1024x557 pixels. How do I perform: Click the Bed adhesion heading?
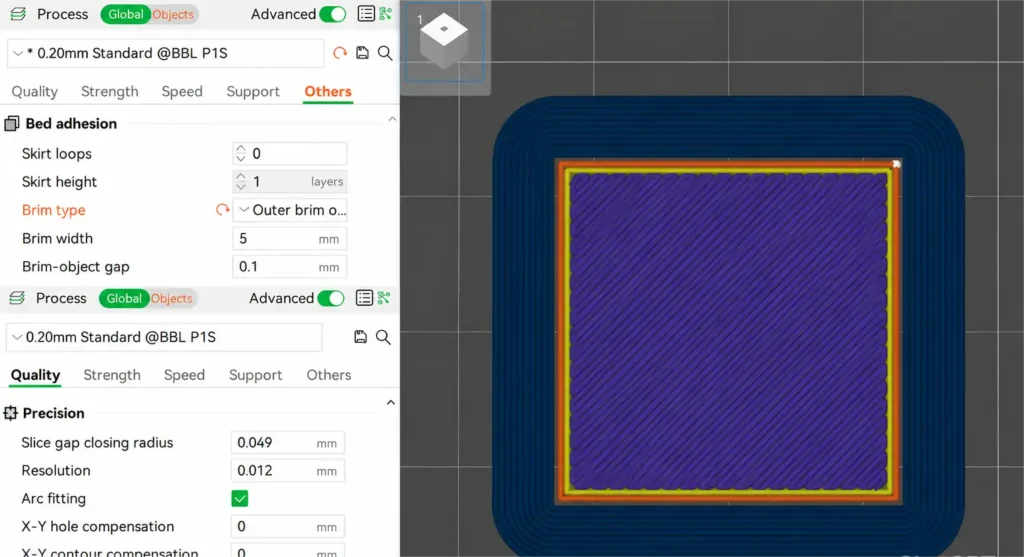click(x=71, y=123)
